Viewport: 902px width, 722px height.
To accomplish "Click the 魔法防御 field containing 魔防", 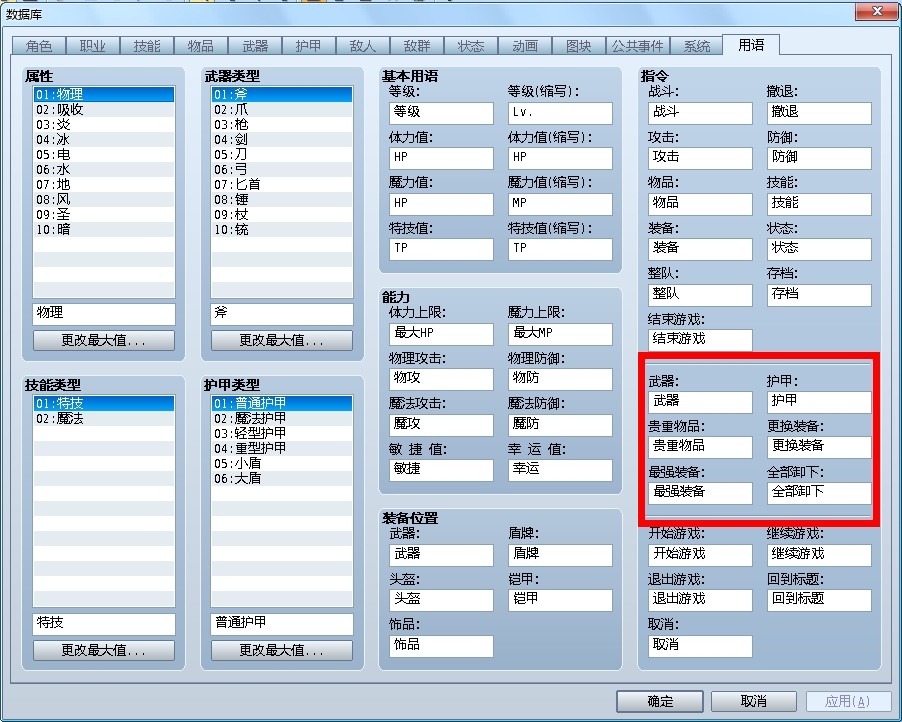I will click(x=560, y=425).
